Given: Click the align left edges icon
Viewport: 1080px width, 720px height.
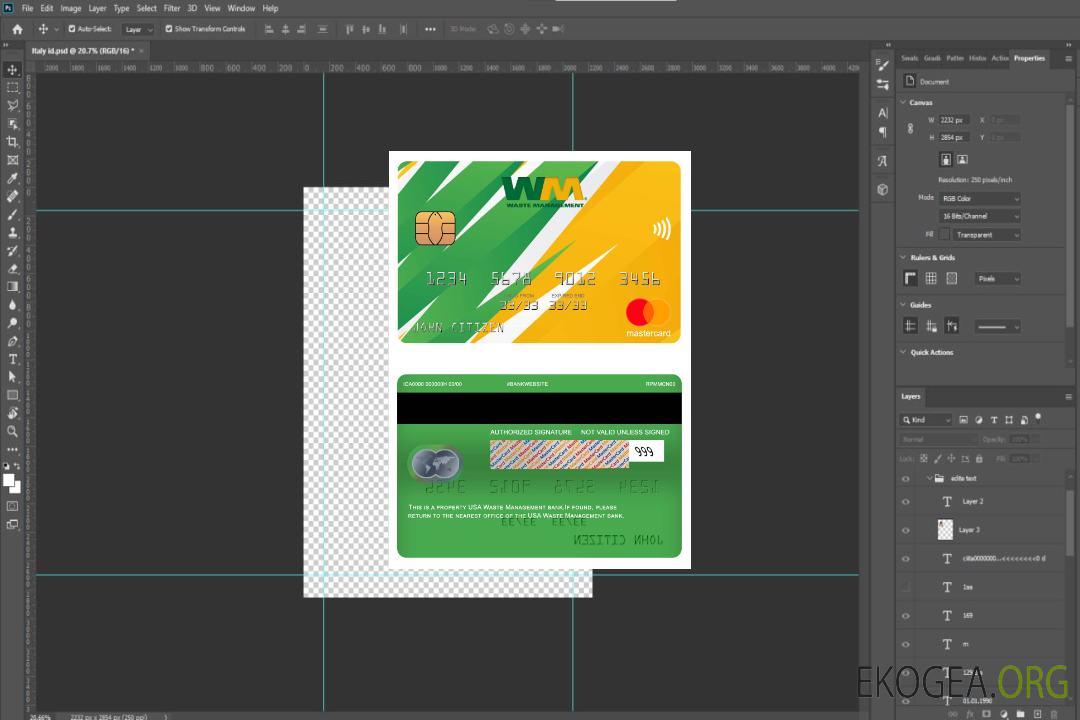Looking at the screenshot, I should pyautogui.click(x=269, y=29).
